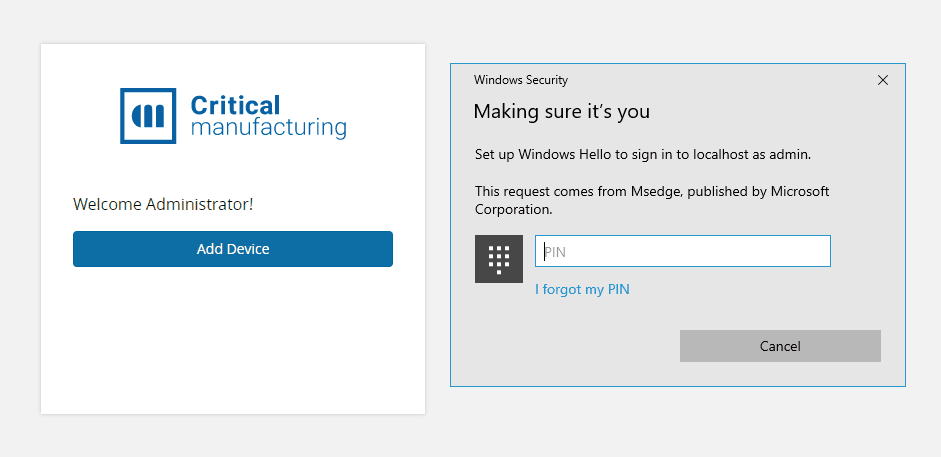Click the bold "Critical" wordmark text
Screen dimensions: 941x457
coord(235,105)
